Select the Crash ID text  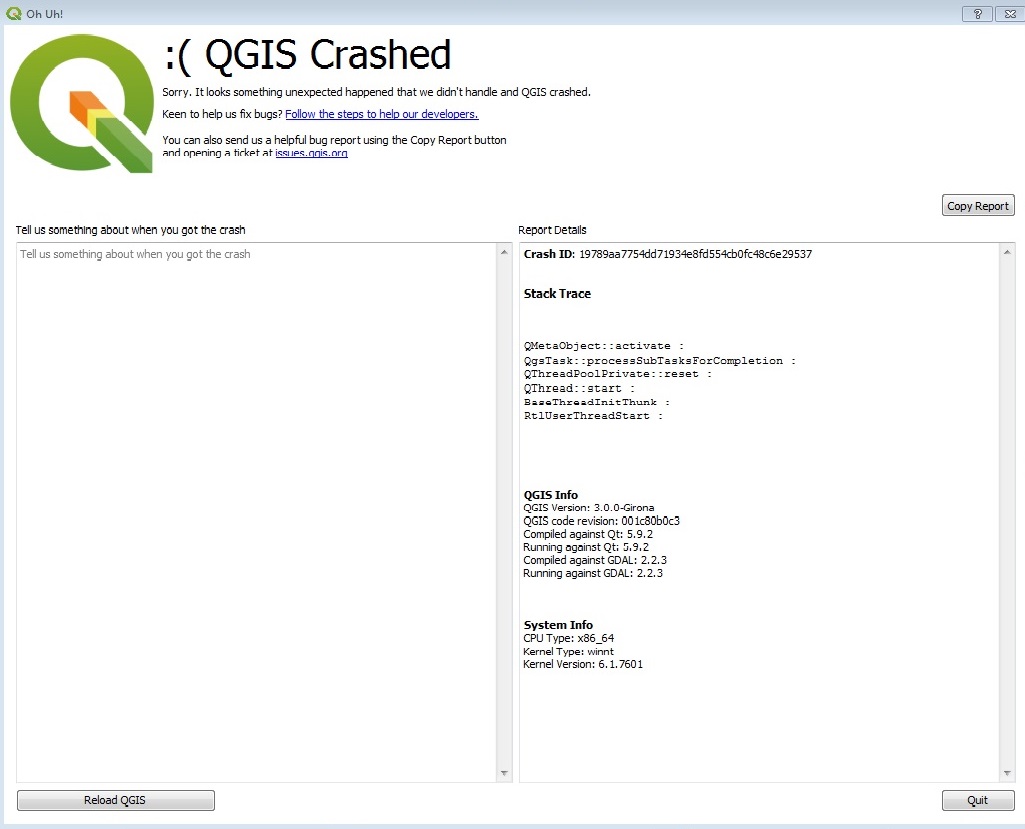coord(667,254)
